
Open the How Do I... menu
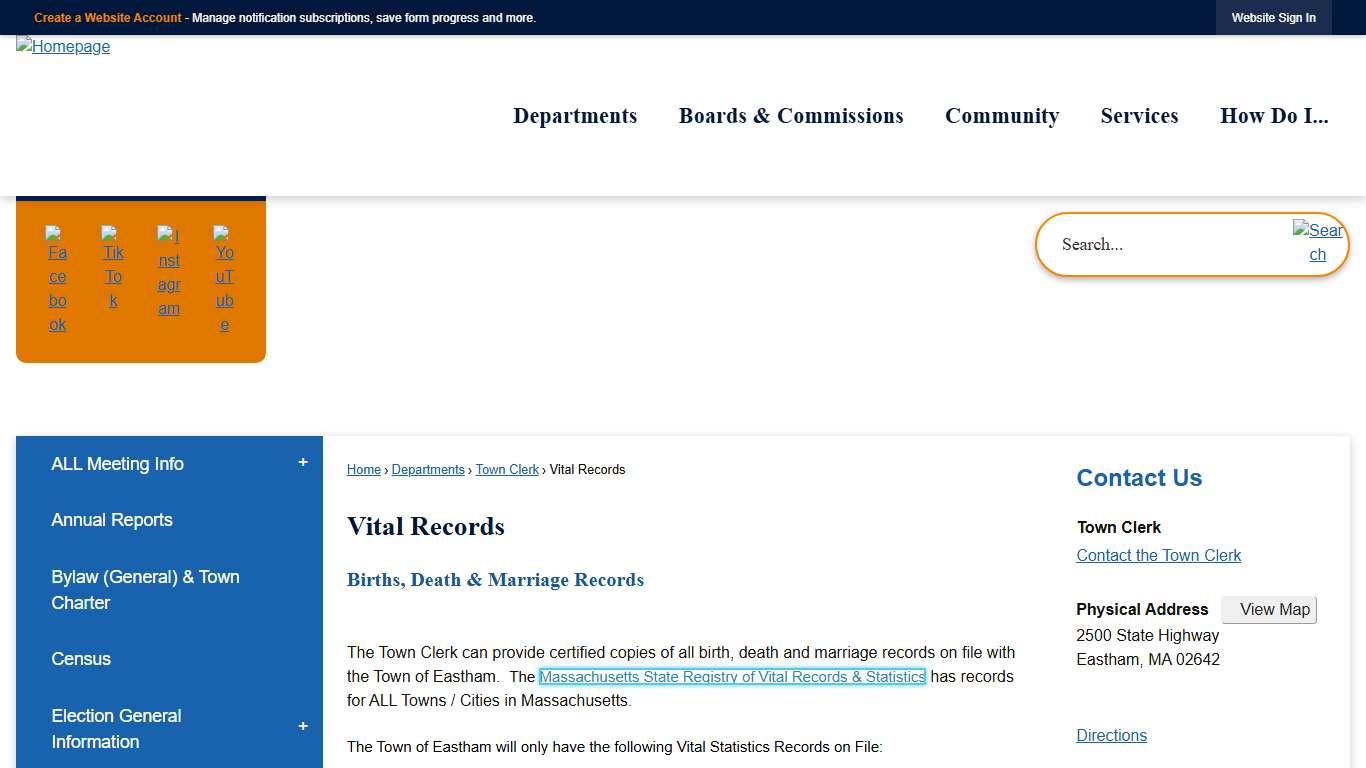pos(1274,116)
